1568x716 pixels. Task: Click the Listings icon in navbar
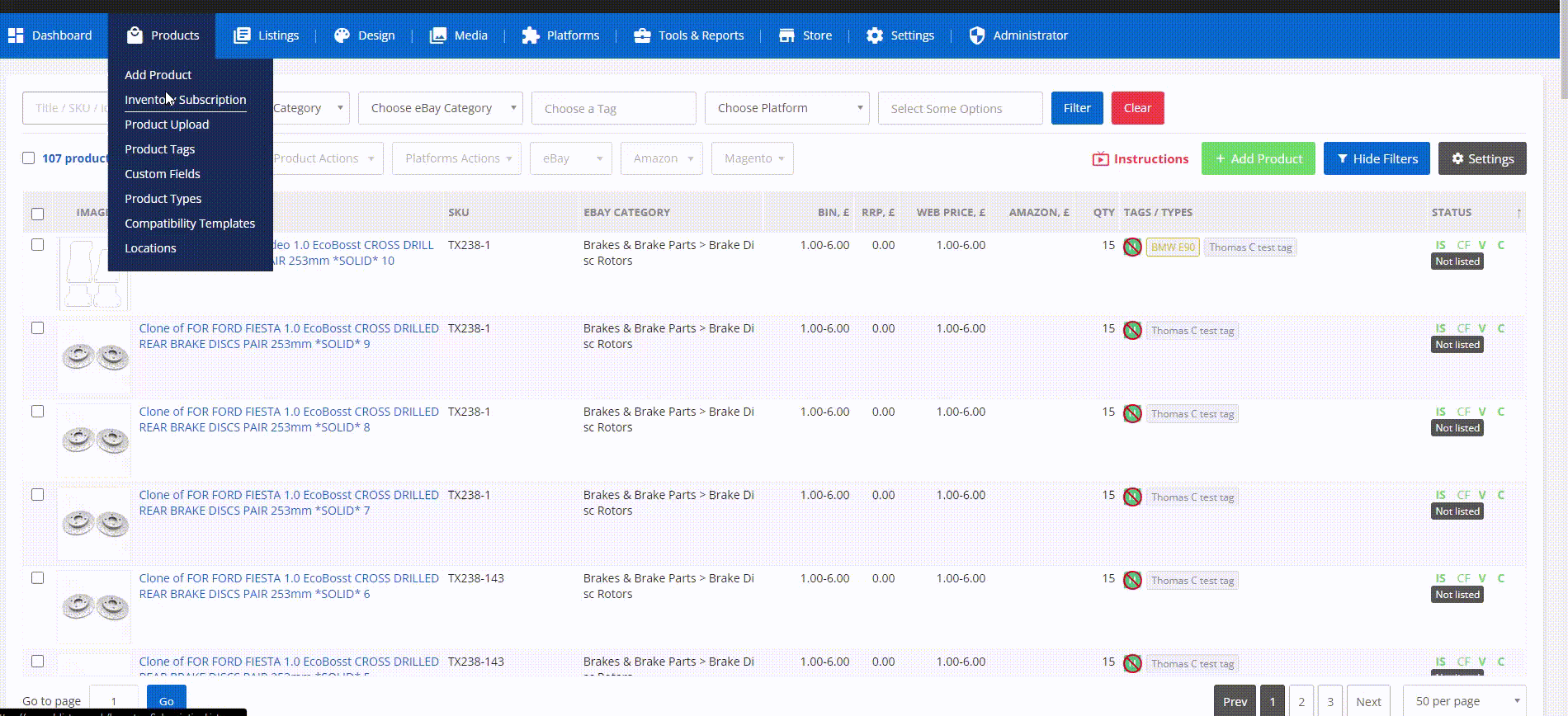pyautogui.click(x=242, y=35)
